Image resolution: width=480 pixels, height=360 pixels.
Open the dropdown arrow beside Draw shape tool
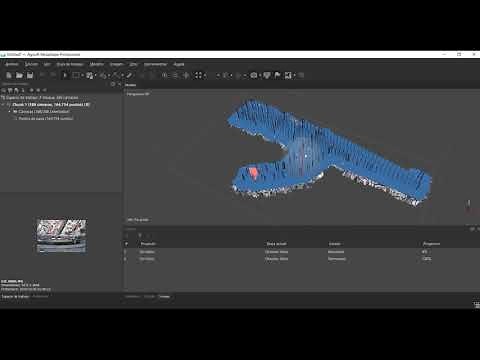(122, 76)
